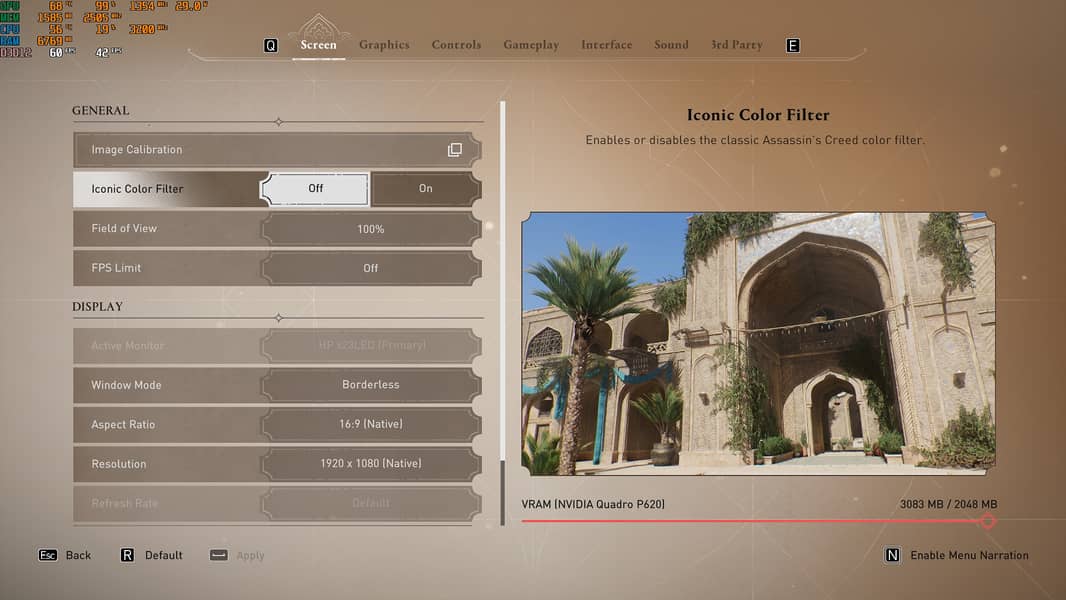Open the Active Monitor selector
Image resolution: width=1066 pixels, height=600 pixels.
pyautogui.click(x=371, y=346)
